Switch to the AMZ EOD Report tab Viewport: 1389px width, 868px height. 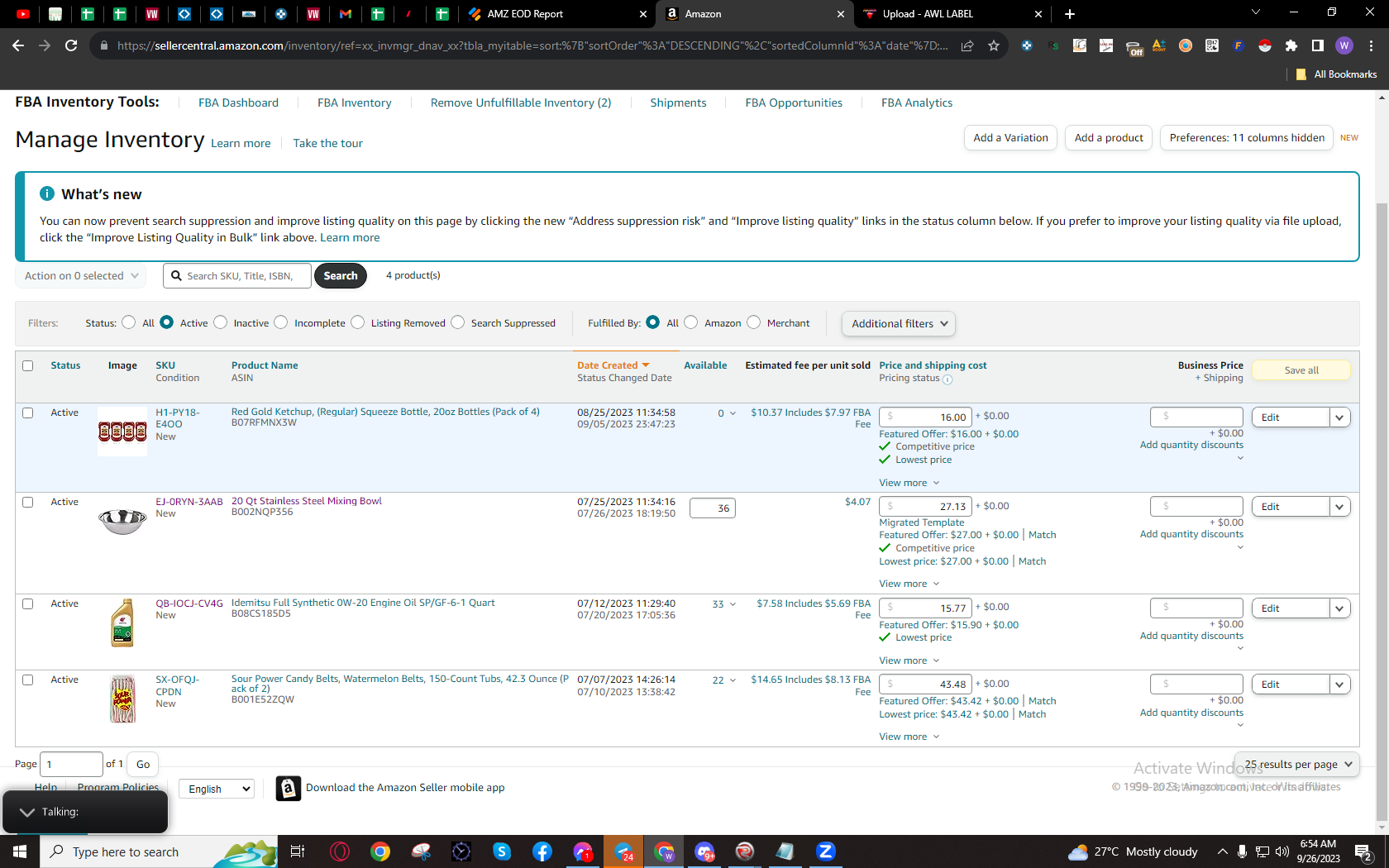pyautogui.click(x=559, y=14)
